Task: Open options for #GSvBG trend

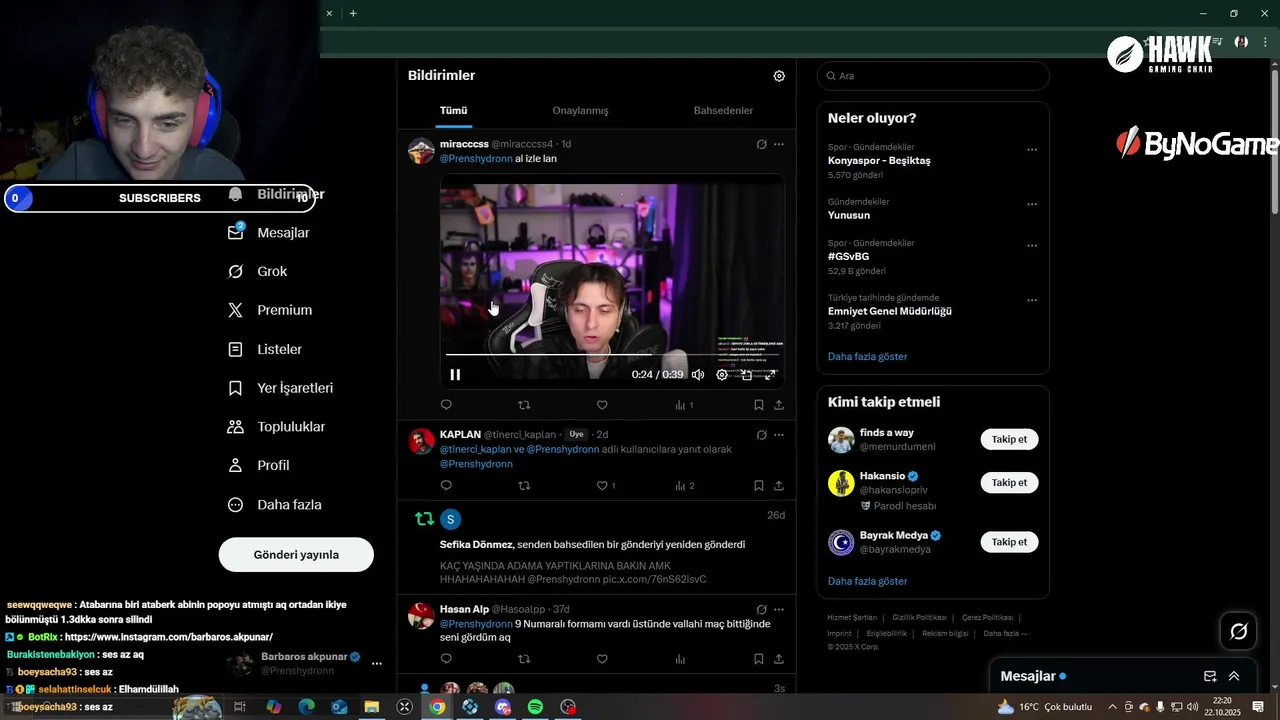Action: 1032,245
